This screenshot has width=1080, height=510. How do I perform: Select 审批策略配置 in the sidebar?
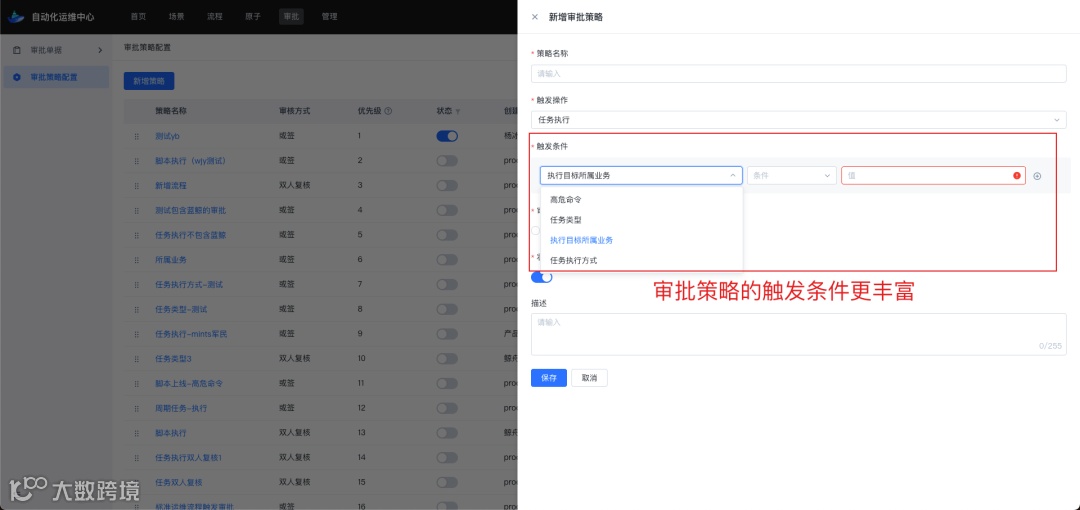(x=55, y=77)
